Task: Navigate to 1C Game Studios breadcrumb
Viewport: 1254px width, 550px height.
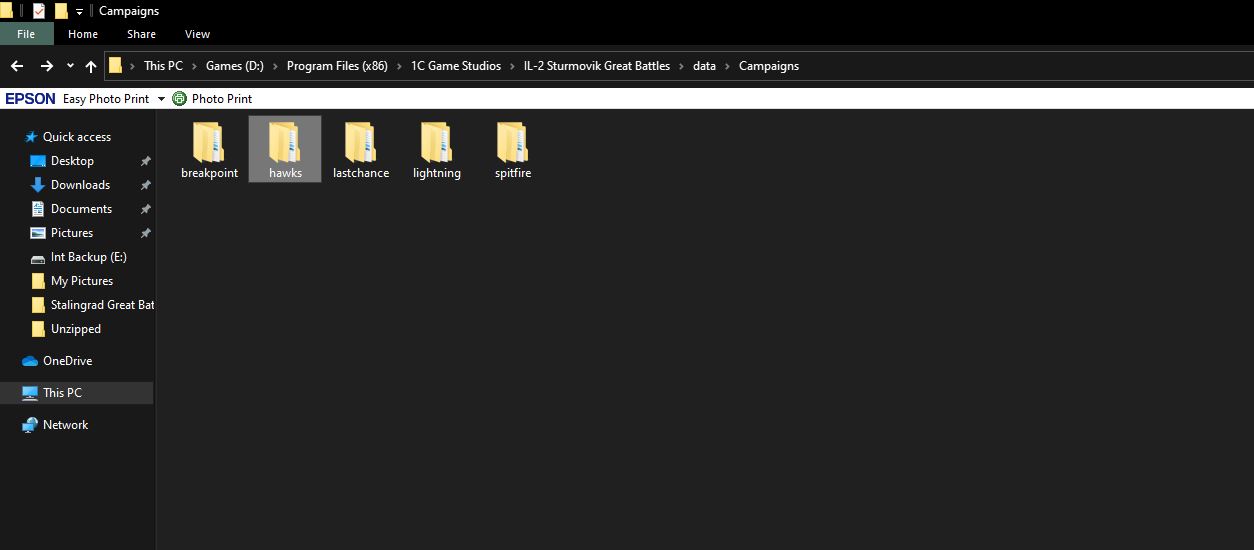Action: point(456,66)
